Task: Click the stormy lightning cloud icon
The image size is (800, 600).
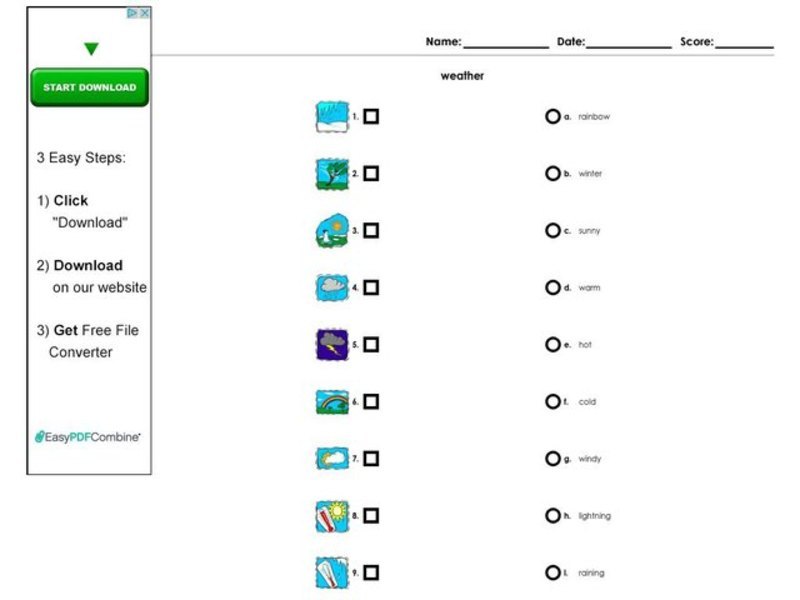Action: (330, 344)
